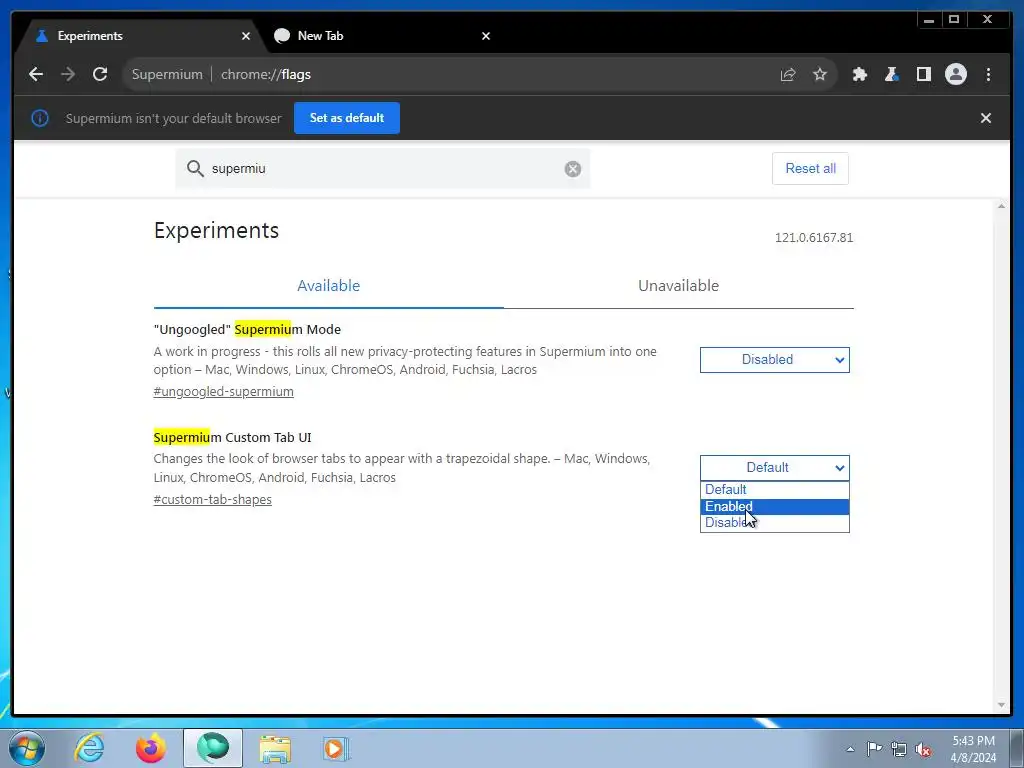Click the muted volume tray icon
The width and height of the screenshot is (1024, 768).
pos(923,749)
